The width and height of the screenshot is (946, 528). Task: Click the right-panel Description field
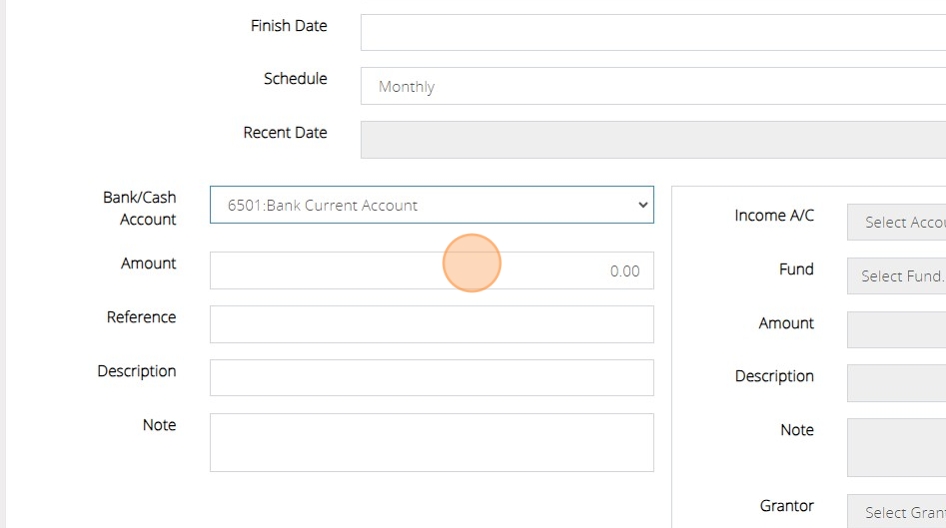tap(896, 383)
